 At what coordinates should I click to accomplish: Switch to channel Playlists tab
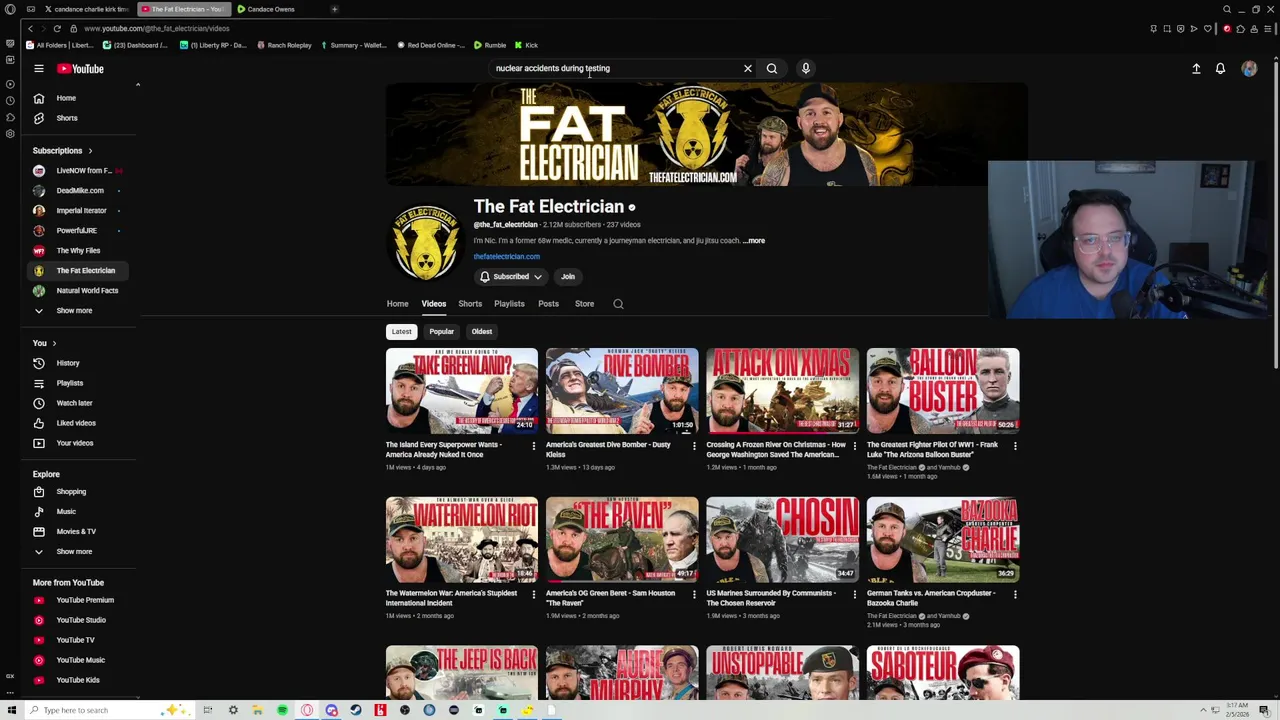[509, 304]
